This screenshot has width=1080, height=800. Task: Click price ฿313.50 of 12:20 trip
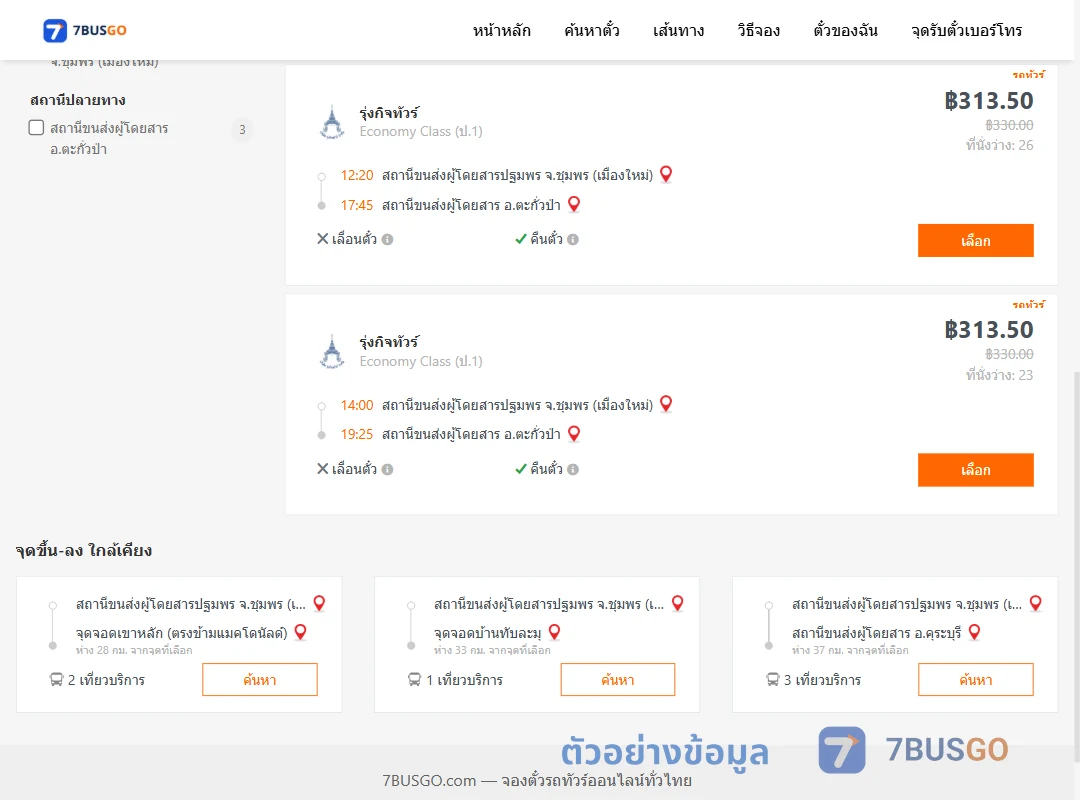(x=988, y=101)
